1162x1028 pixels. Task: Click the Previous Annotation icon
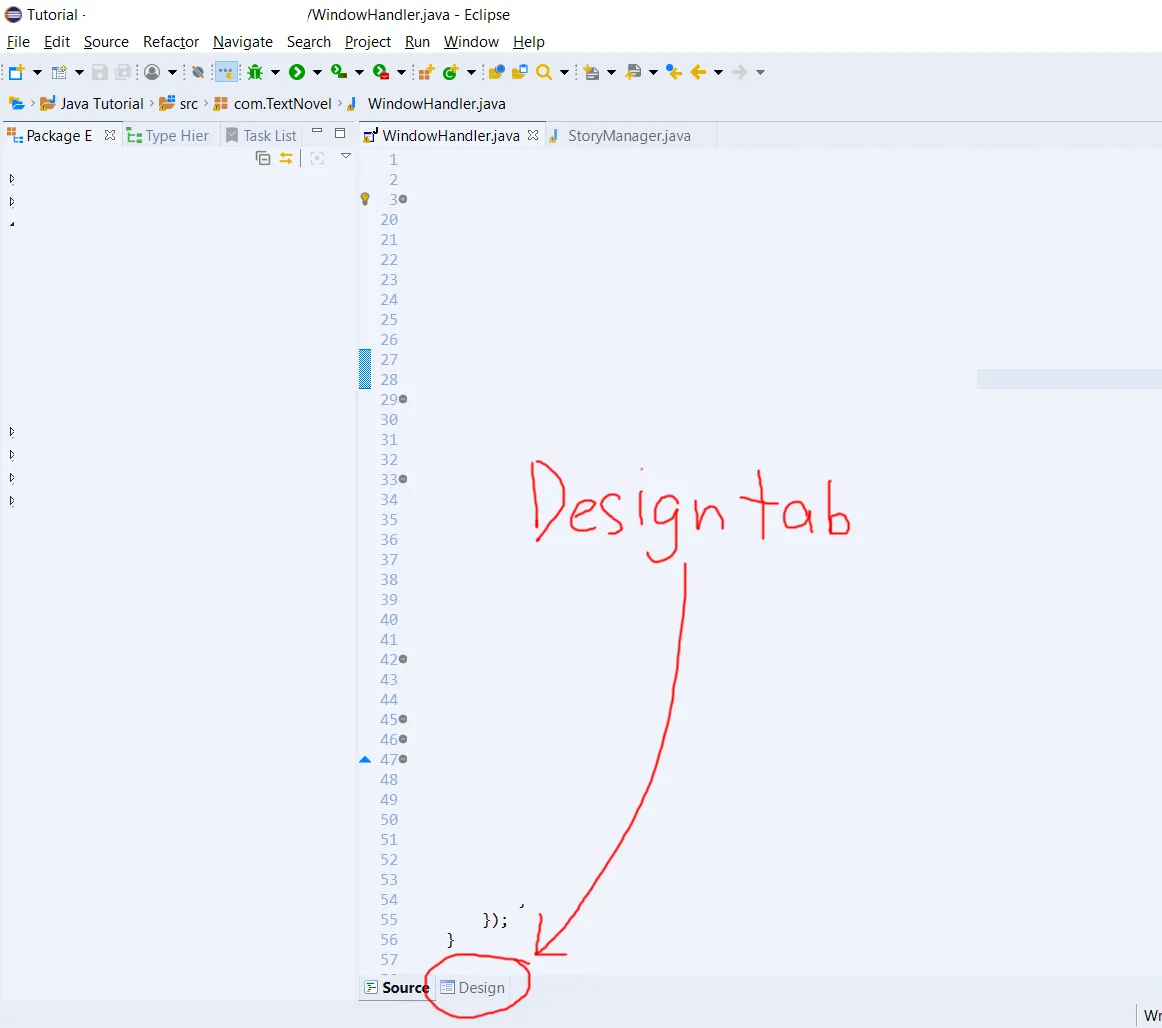click(633, 72)
